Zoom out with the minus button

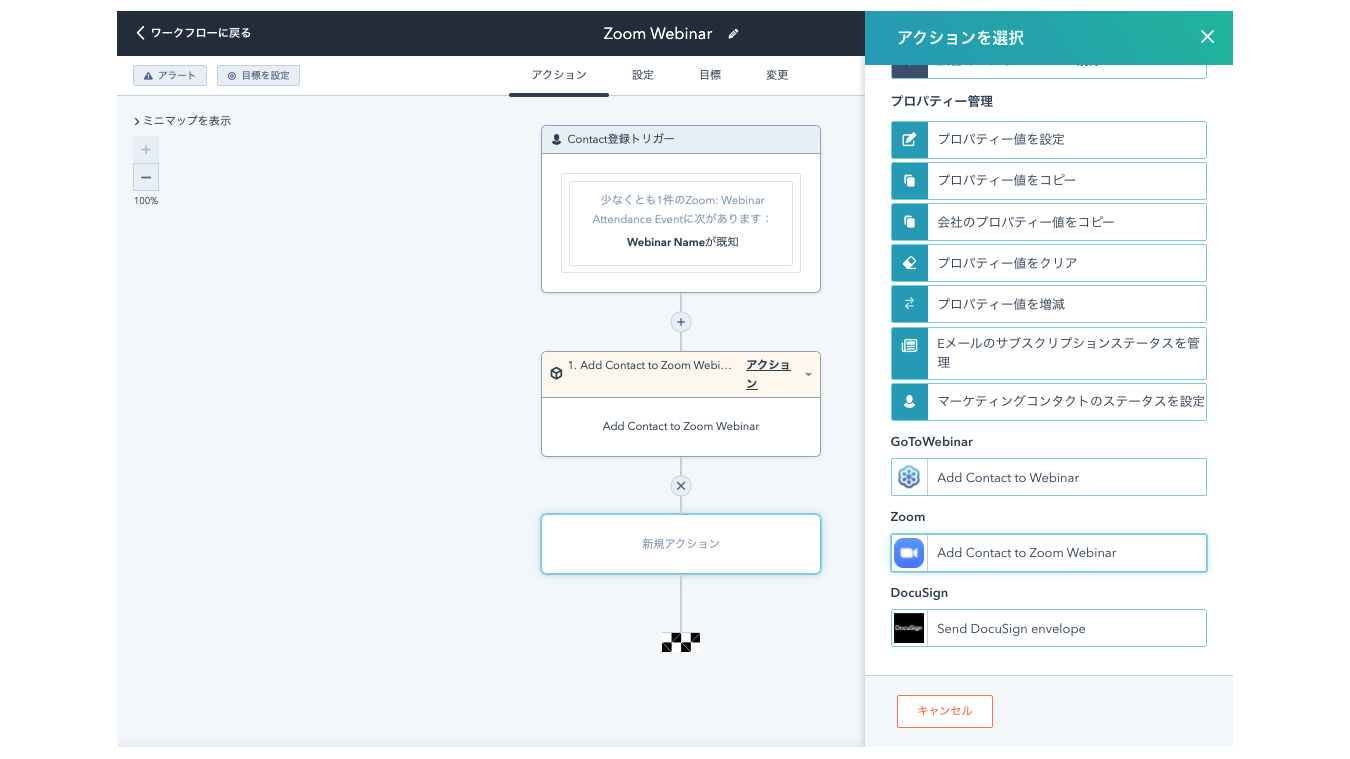coord(146,178)
